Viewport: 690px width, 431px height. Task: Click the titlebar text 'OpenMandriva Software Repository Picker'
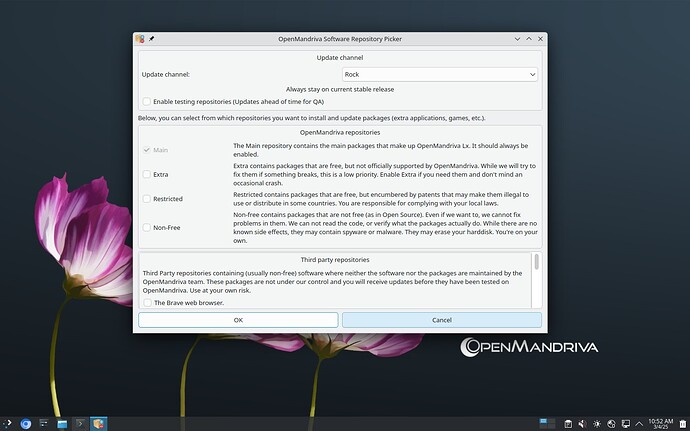(x=340, y=39)
